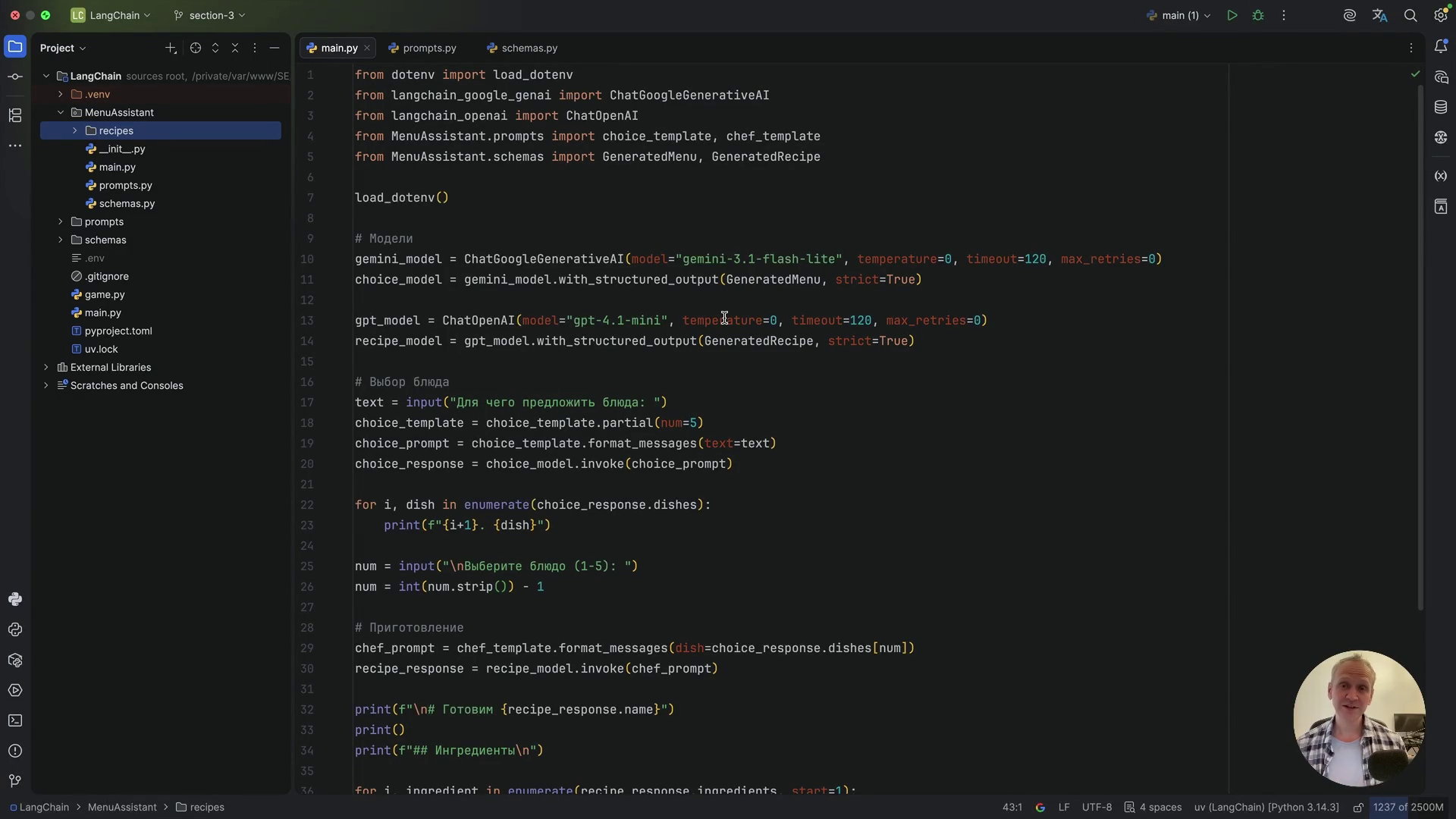Open game.py in the project tree
1456x819 pixels.
click(x=105, y=294)
